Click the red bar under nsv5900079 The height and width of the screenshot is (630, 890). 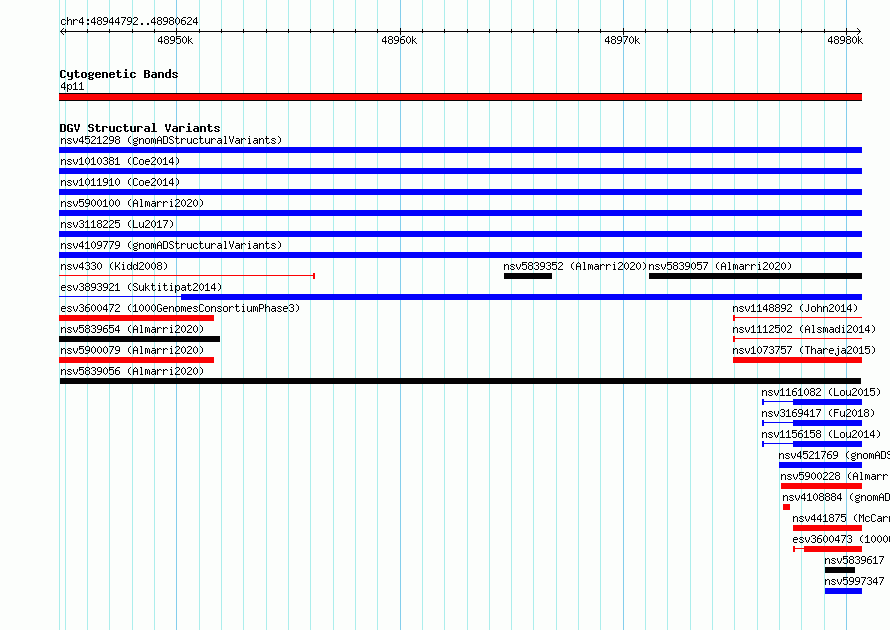(x=136, y=360)
